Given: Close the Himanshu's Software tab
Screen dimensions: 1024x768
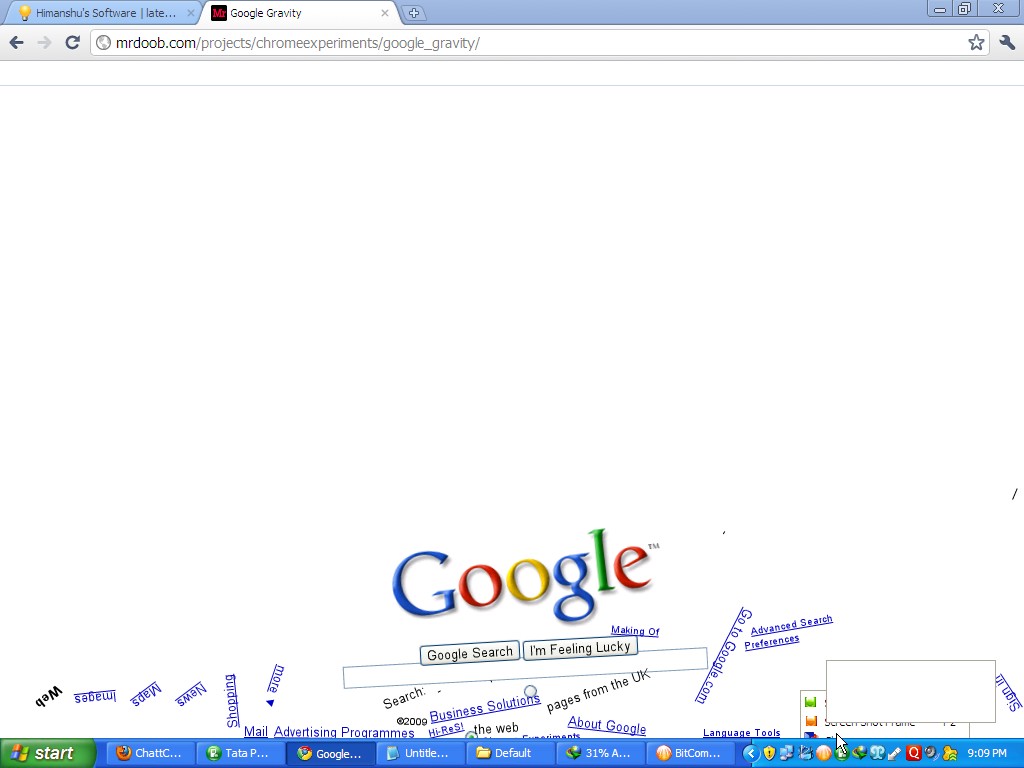Looking at the screenshot, I should 191,12.
